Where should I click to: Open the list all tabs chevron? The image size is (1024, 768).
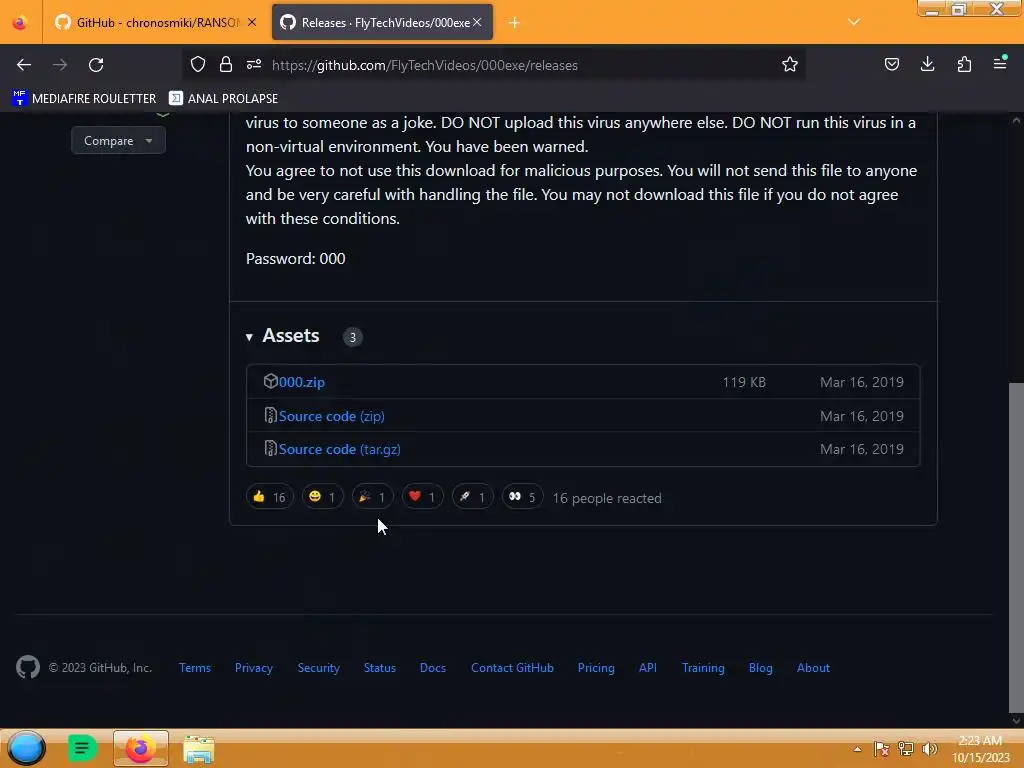point(854,22)
